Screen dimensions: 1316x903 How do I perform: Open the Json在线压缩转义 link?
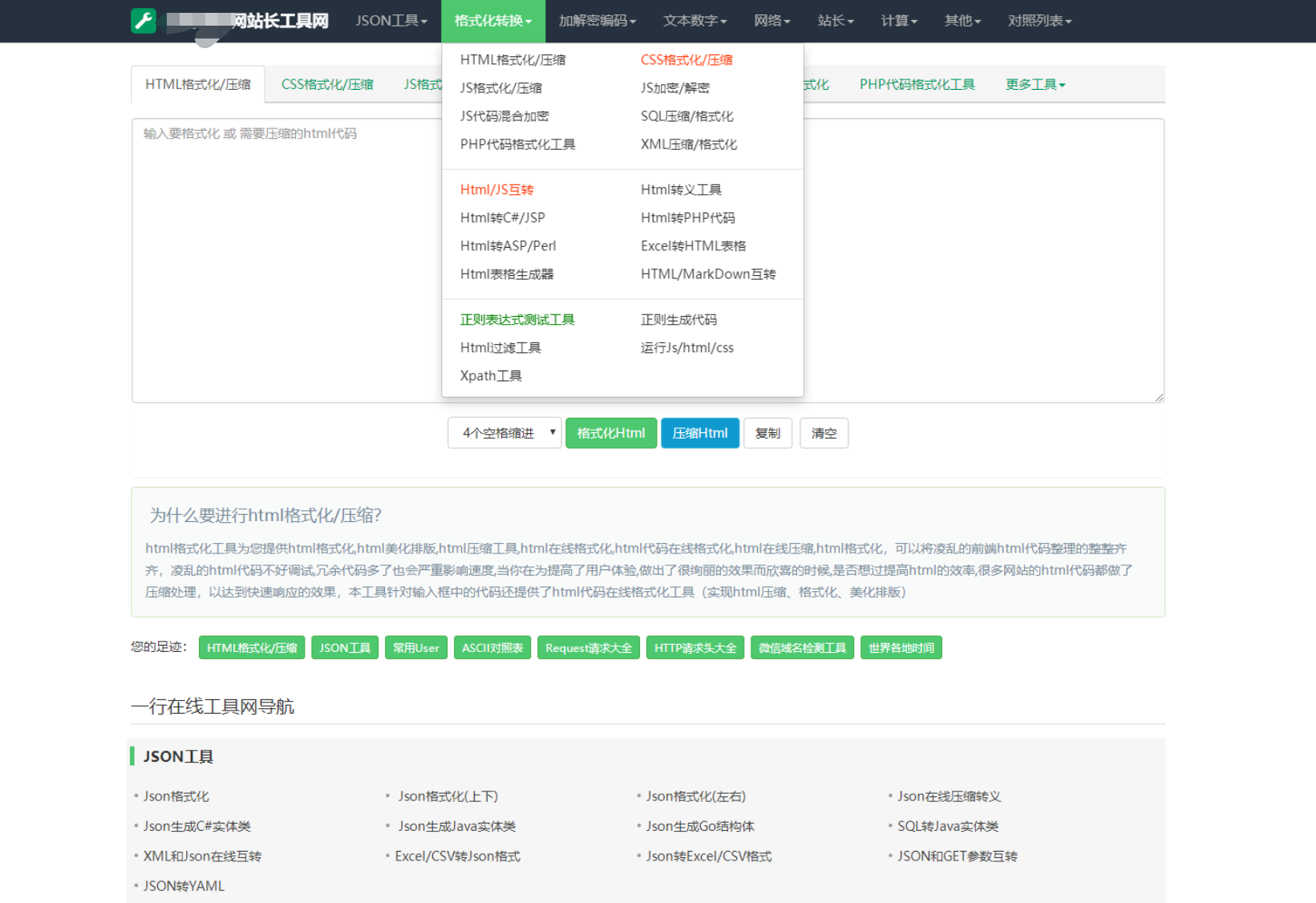pos(950,796)
